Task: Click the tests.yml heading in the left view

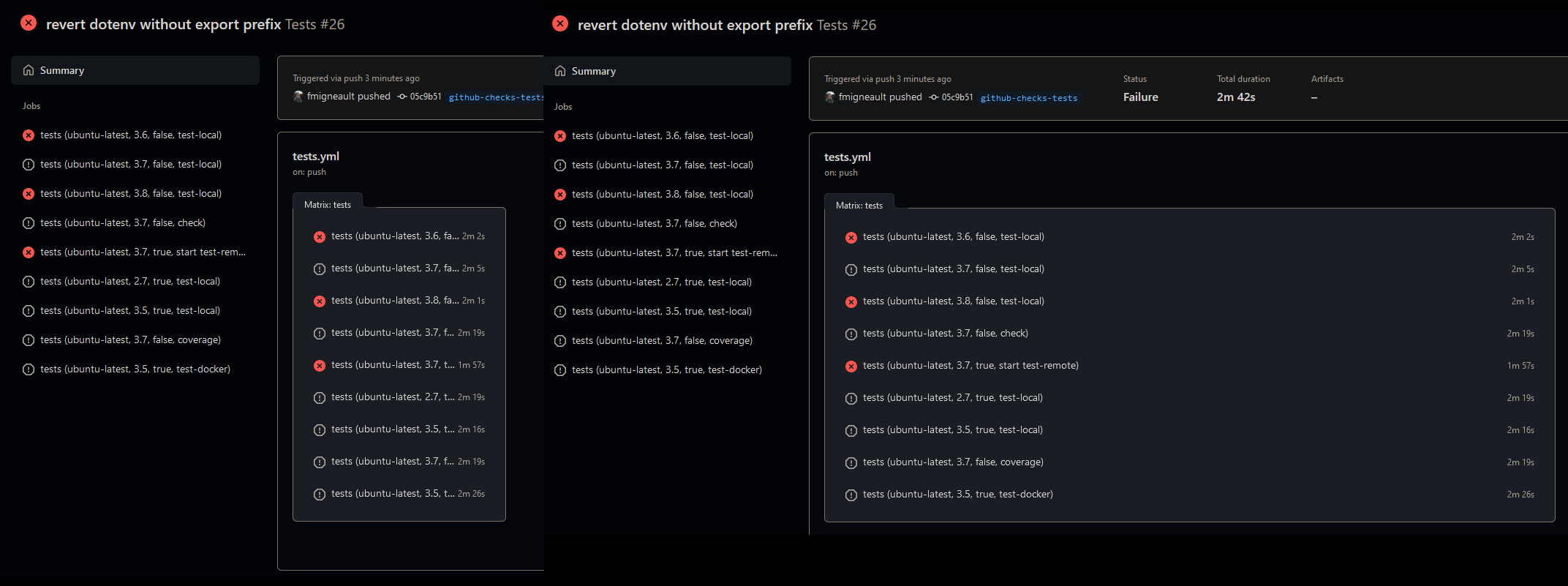Action: (316, 156)
